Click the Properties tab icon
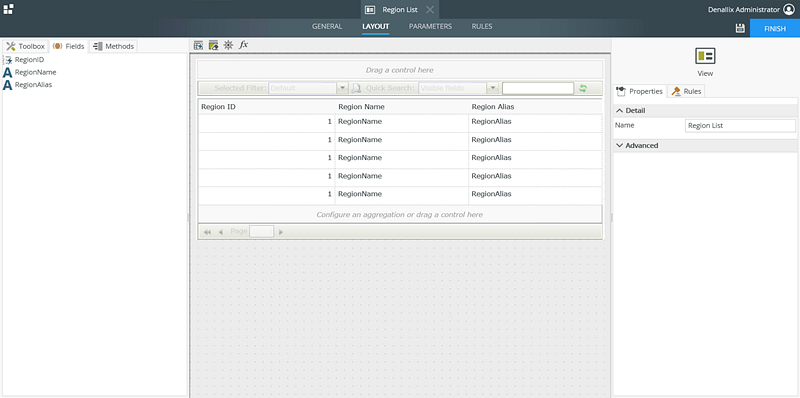 tap(621, 91)
